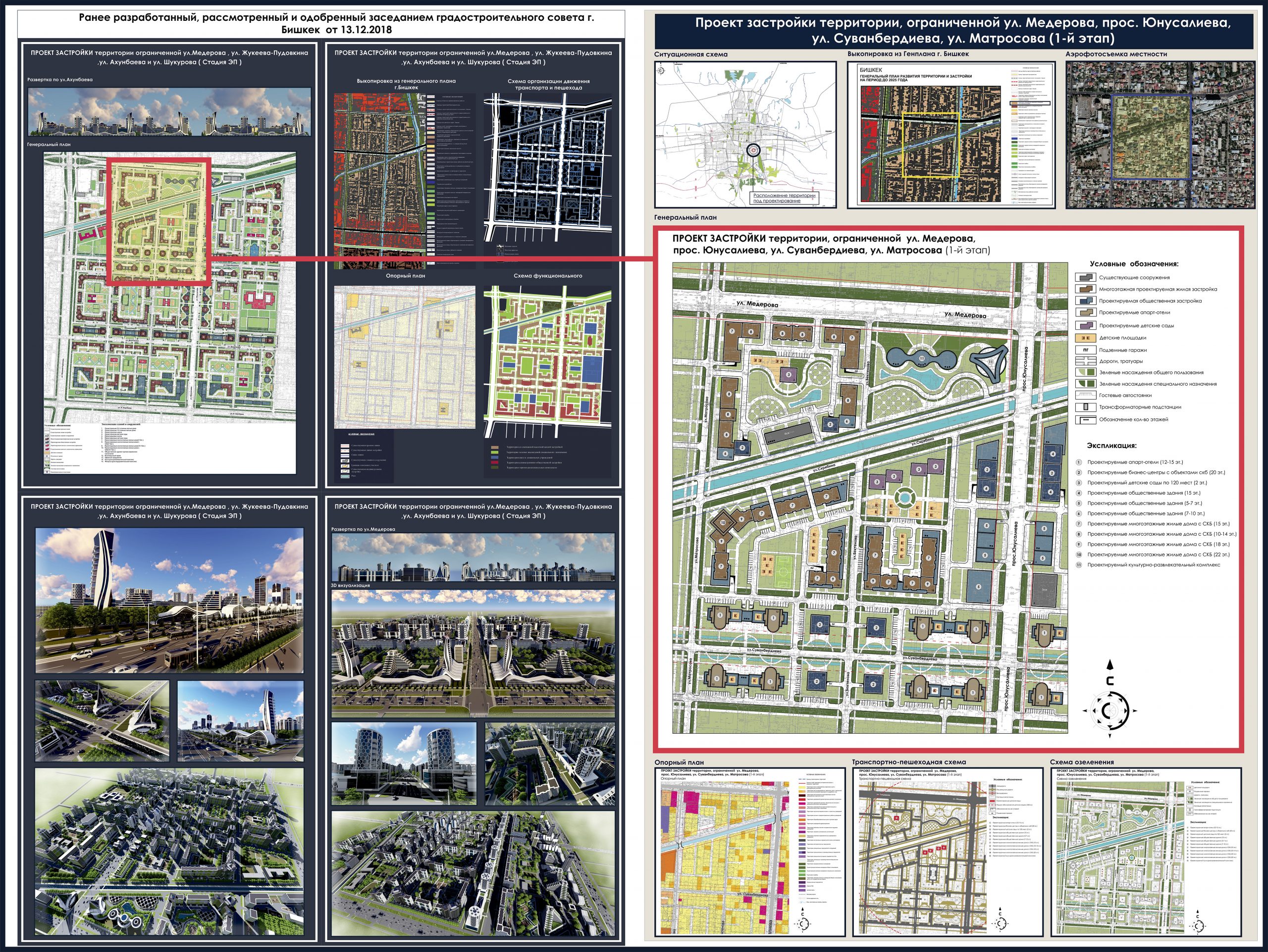Open the Развертка по ул.Медерова panorama

[x=473, y=557]
